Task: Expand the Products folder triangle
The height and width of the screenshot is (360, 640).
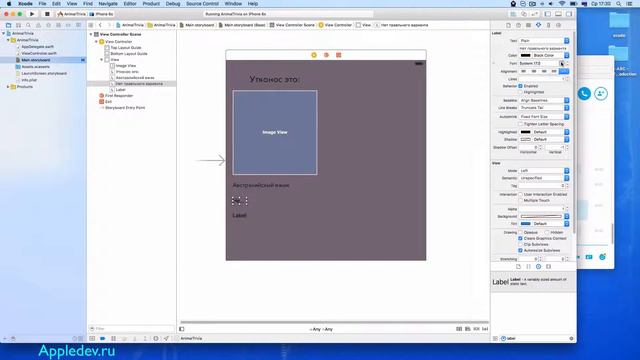Action: (8, 87)
